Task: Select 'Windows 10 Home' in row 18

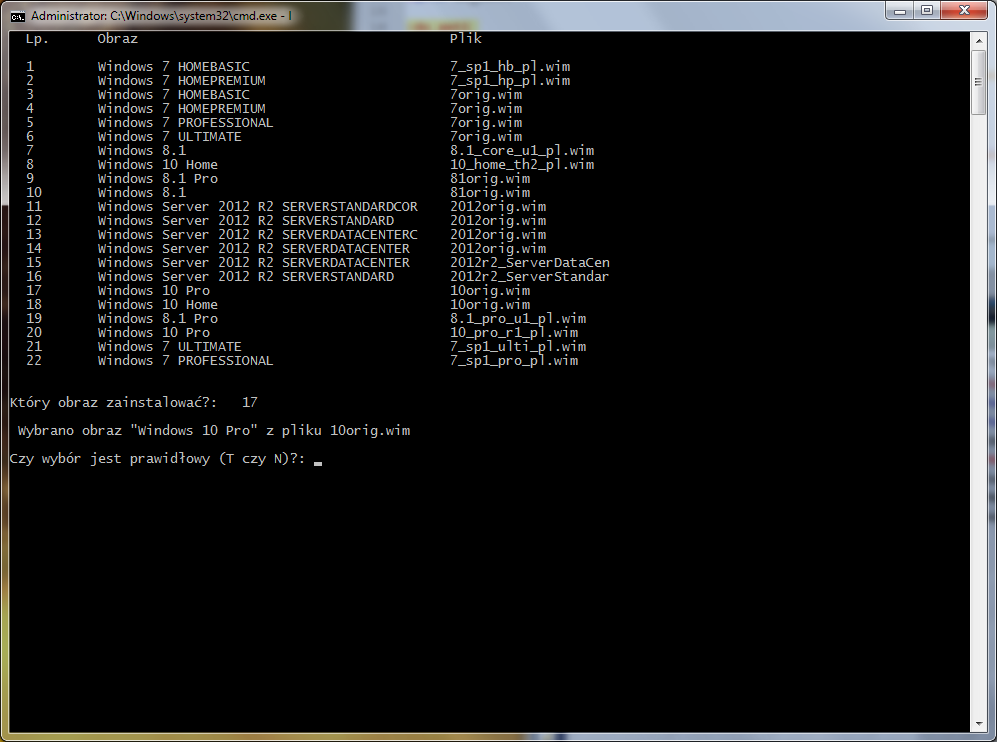Action: click(157, 305)
